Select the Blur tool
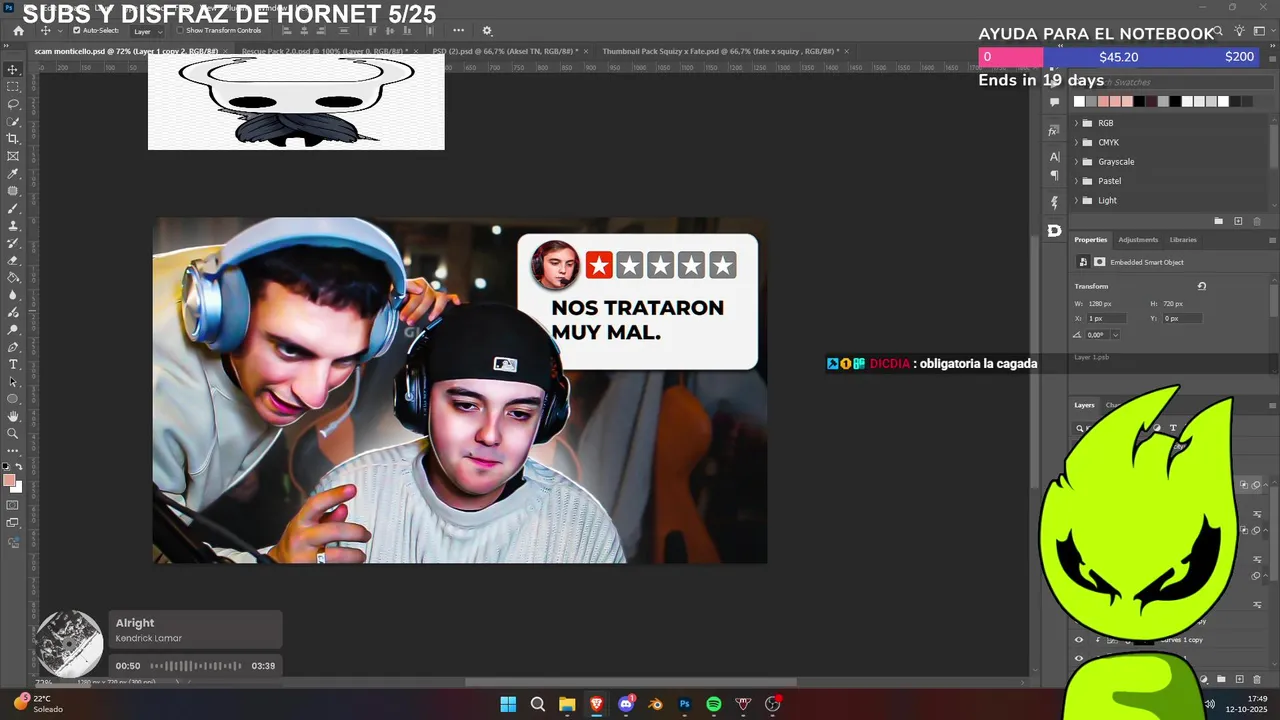 point(13,295)
